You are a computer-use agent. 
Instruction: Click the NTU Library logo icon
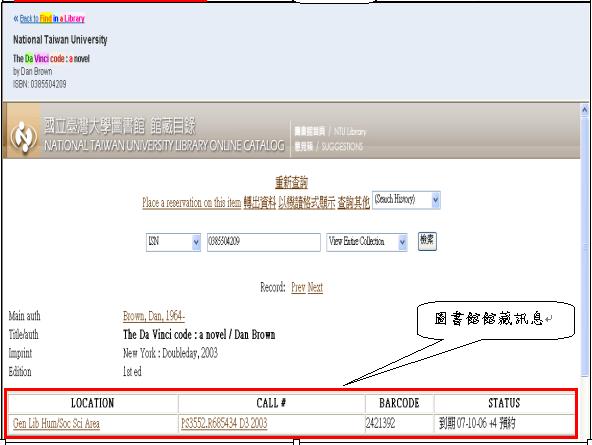click(x=23, y=136)
